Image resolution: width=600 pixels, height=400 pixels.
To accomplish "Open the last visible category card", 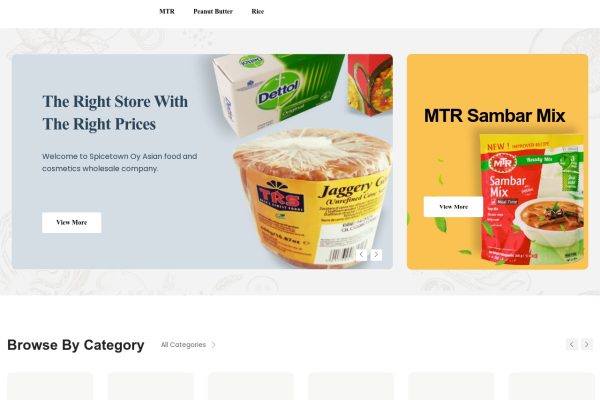I will [x=551, y=386].
